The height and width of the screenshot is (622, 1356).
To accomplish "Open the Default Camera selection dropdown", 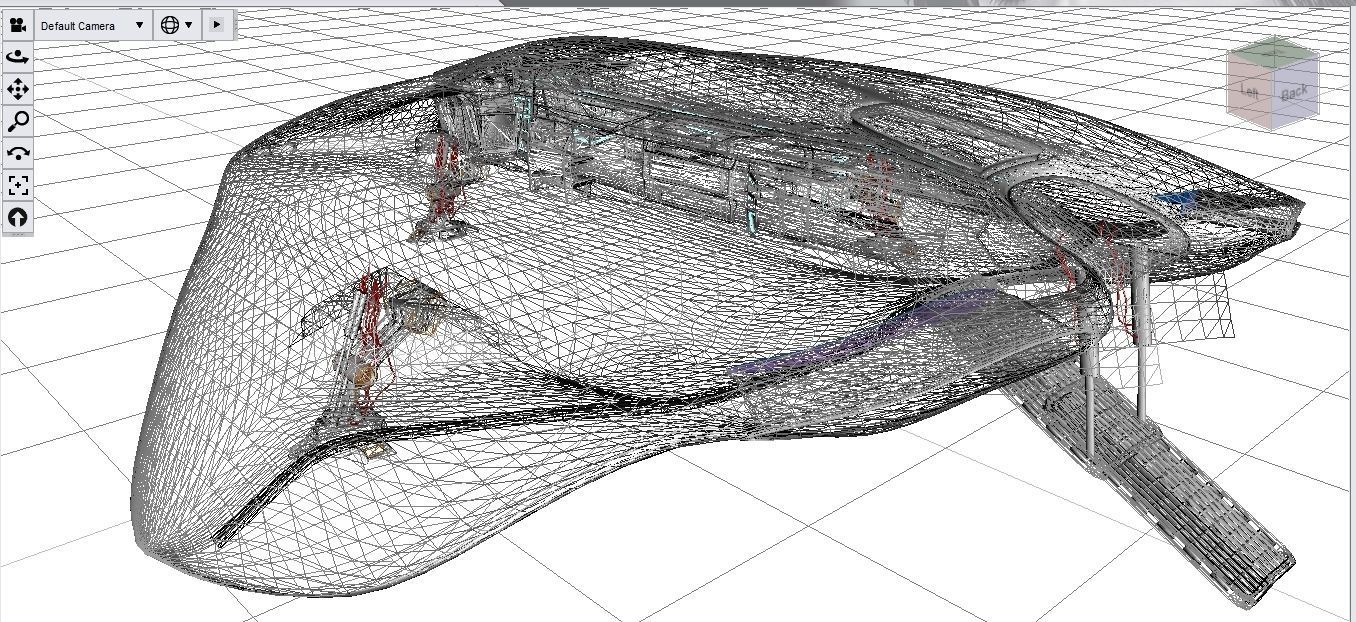I will pyautogui.click(x=92, y=25).
